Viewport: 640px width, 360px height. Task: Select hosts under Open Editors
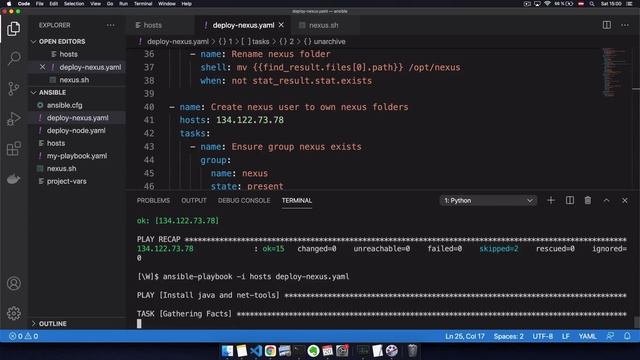click(68, 54)
